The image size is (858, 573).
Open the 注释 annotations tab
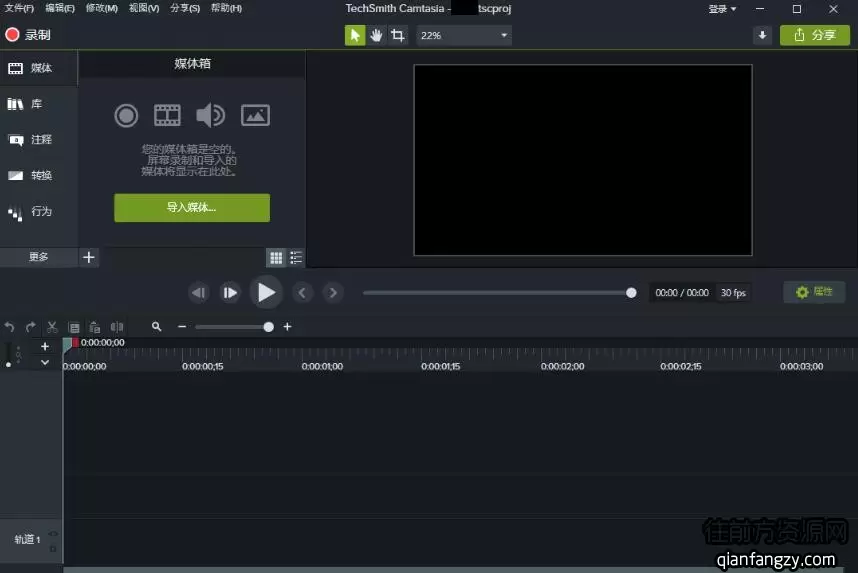[x=38, y=140]
